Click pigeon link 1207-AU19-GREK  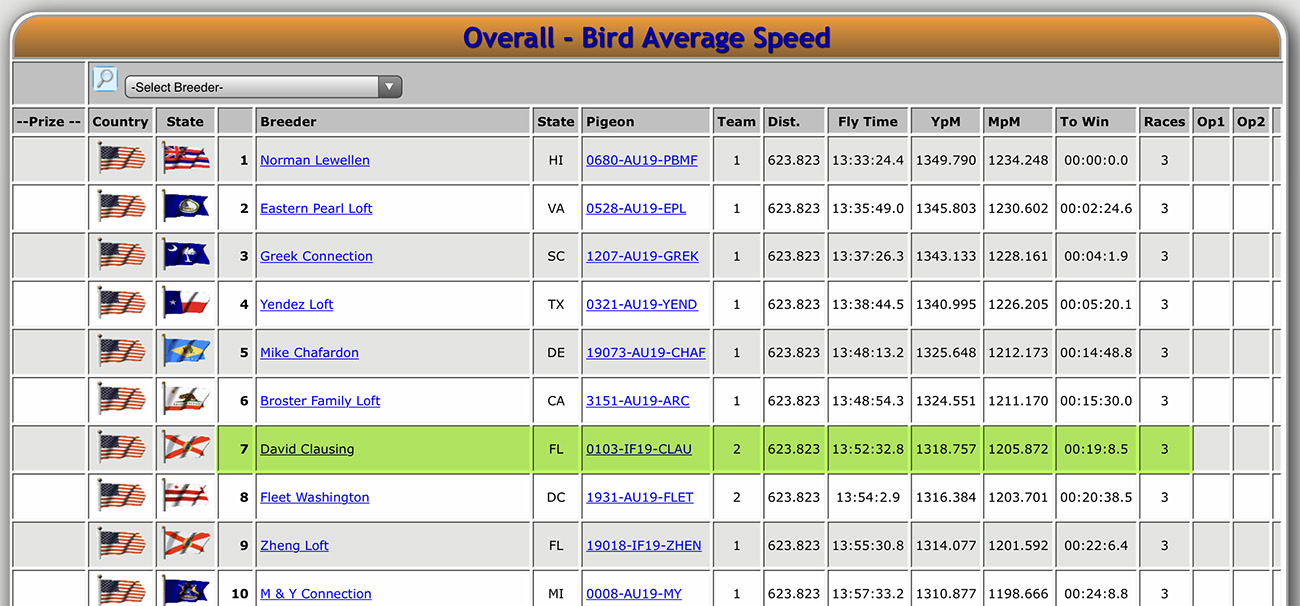(642, 256)
